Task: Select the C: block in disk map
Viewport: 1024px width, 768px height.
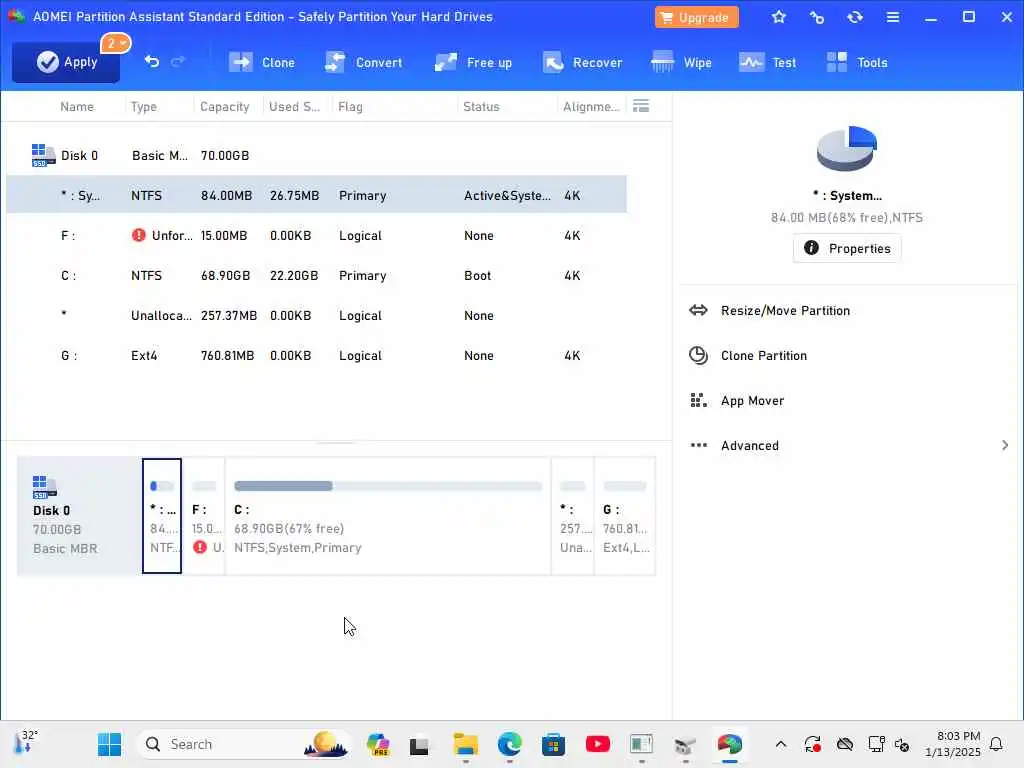Action: coord(388,516)
